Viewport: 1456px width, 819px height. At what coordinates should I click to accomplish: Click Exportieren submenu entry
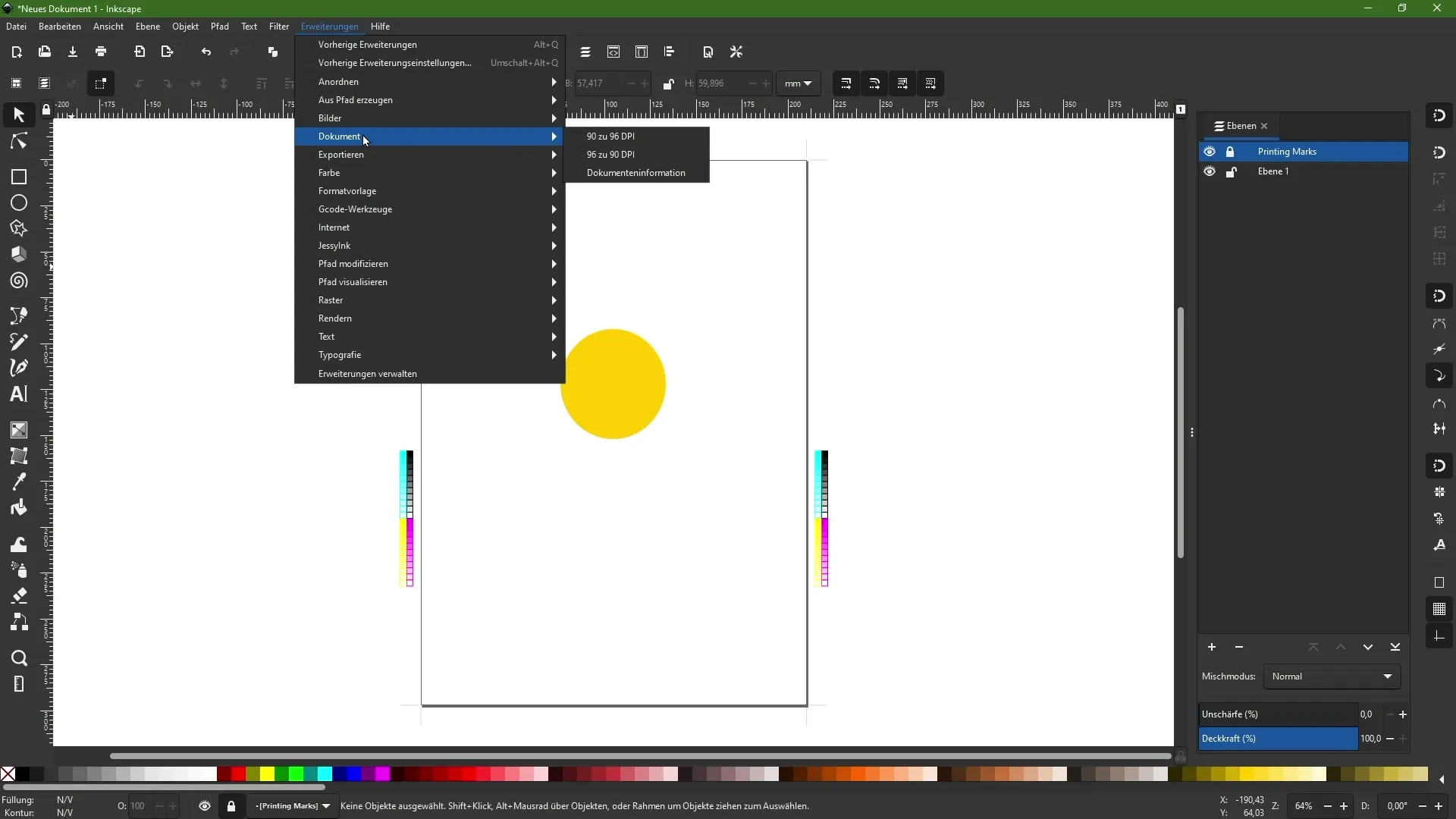click(x=341, y=154)
